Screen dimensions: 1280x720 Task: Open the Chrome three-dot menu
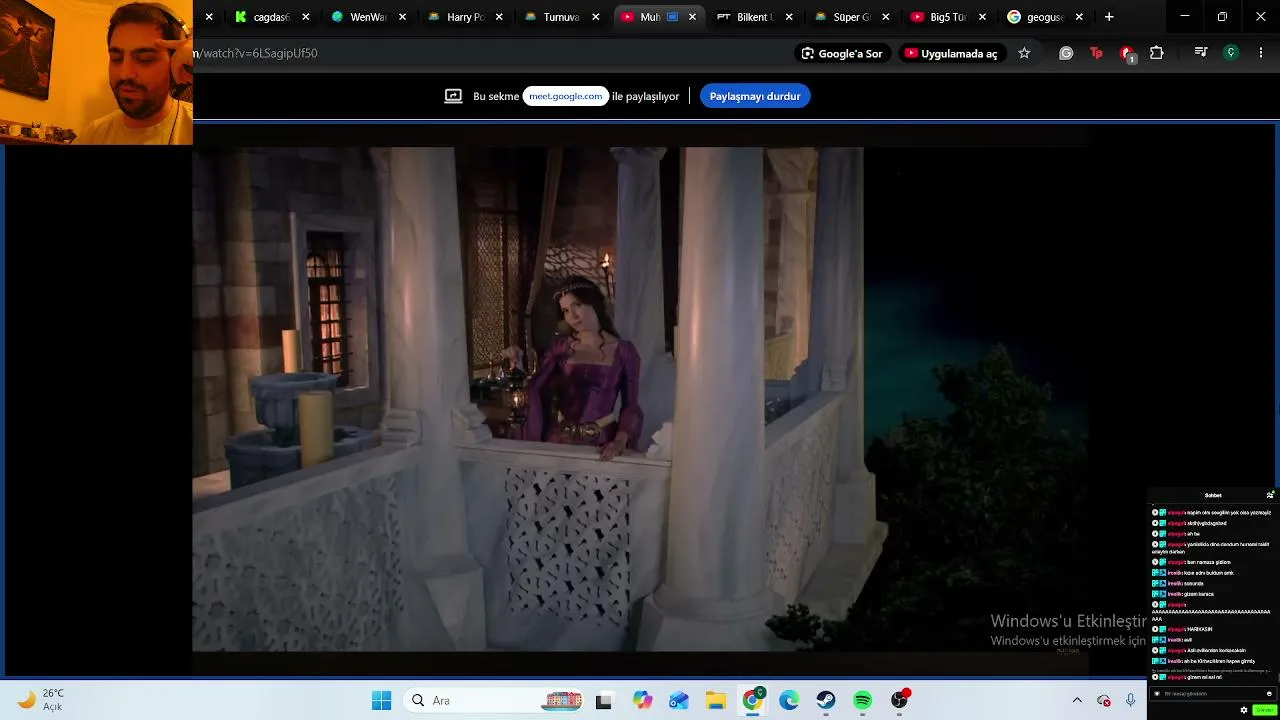pyautogui.click(x=1261, y=53)
